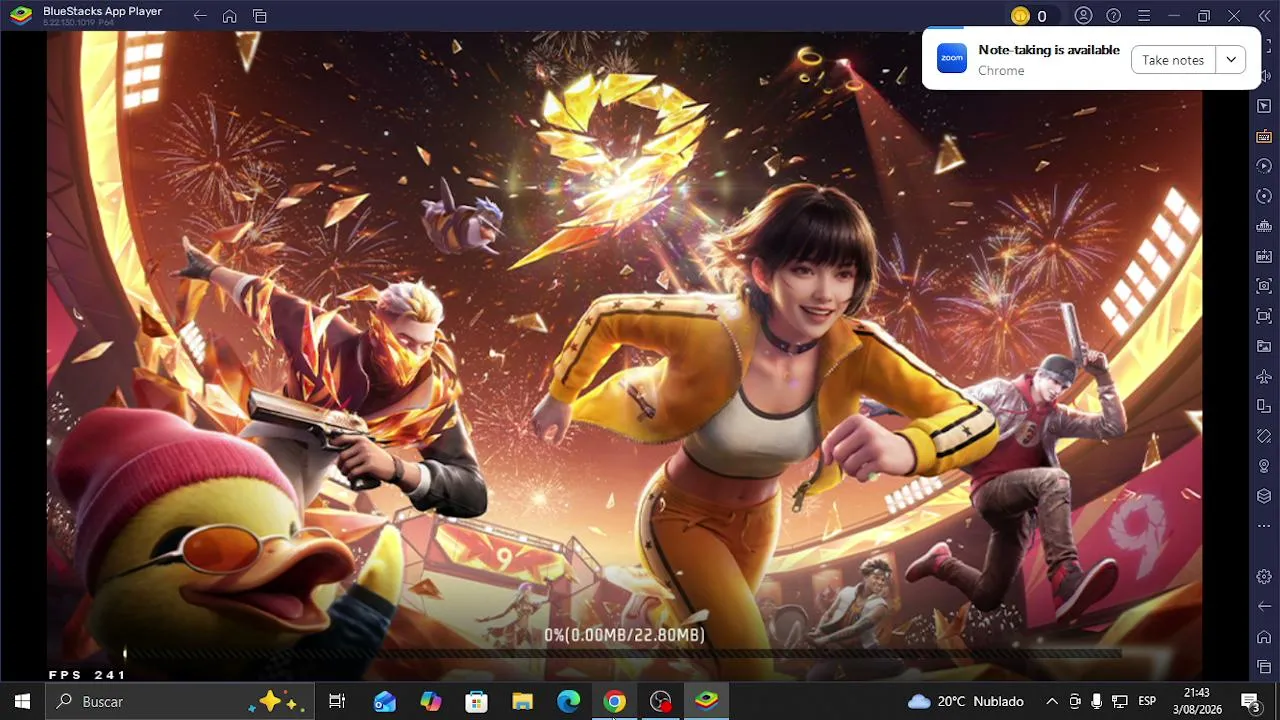Toggle airplane mode icon in sidebar
This screenshot has width=1280, height=720.
pyautogui.click(x=1264, y=376)
